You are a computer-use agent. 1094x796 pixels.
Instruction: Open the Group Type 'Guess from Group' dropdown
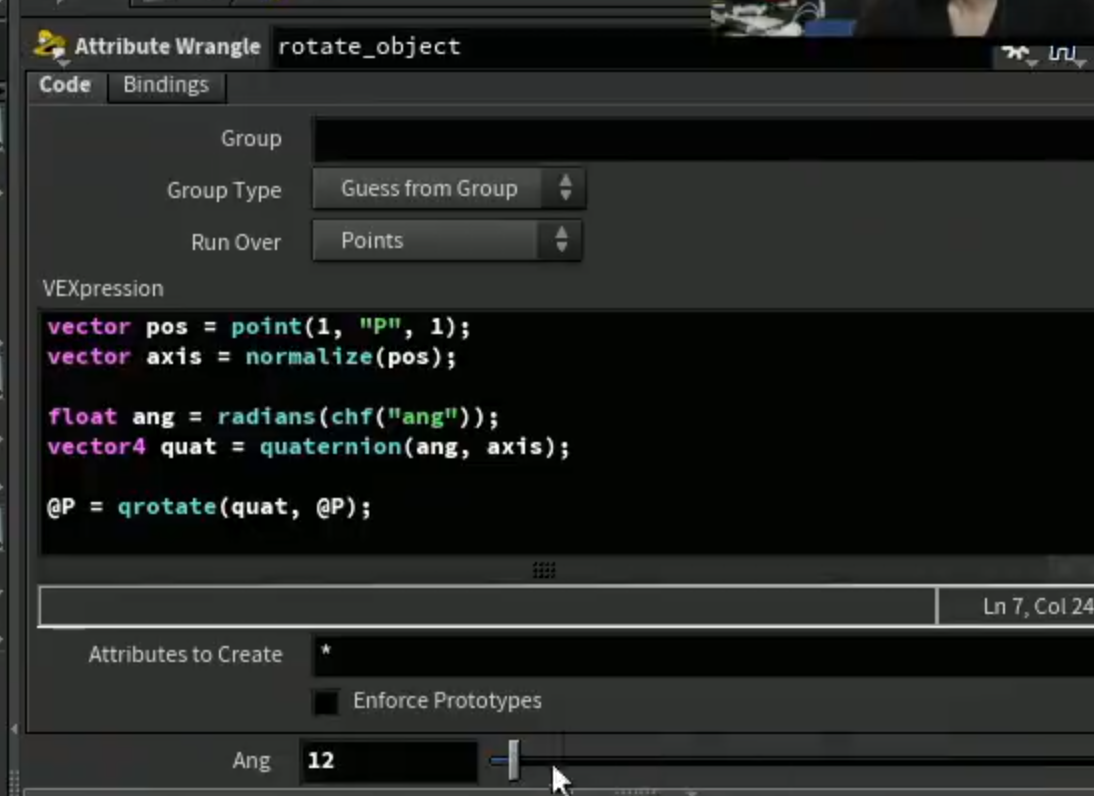coord(449,188)
